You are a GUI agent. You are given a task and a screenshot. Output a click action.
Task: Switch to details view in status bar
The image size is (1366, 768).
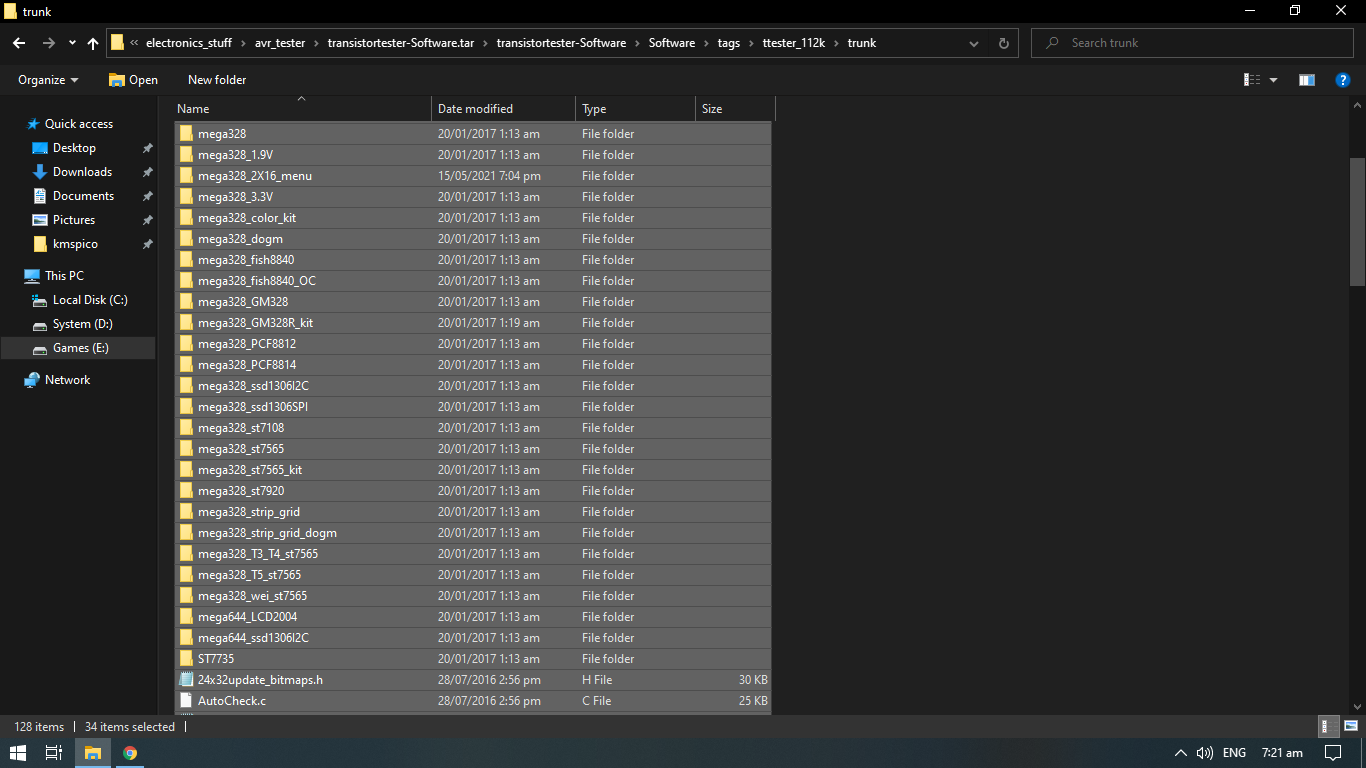tap(1329, 727)
